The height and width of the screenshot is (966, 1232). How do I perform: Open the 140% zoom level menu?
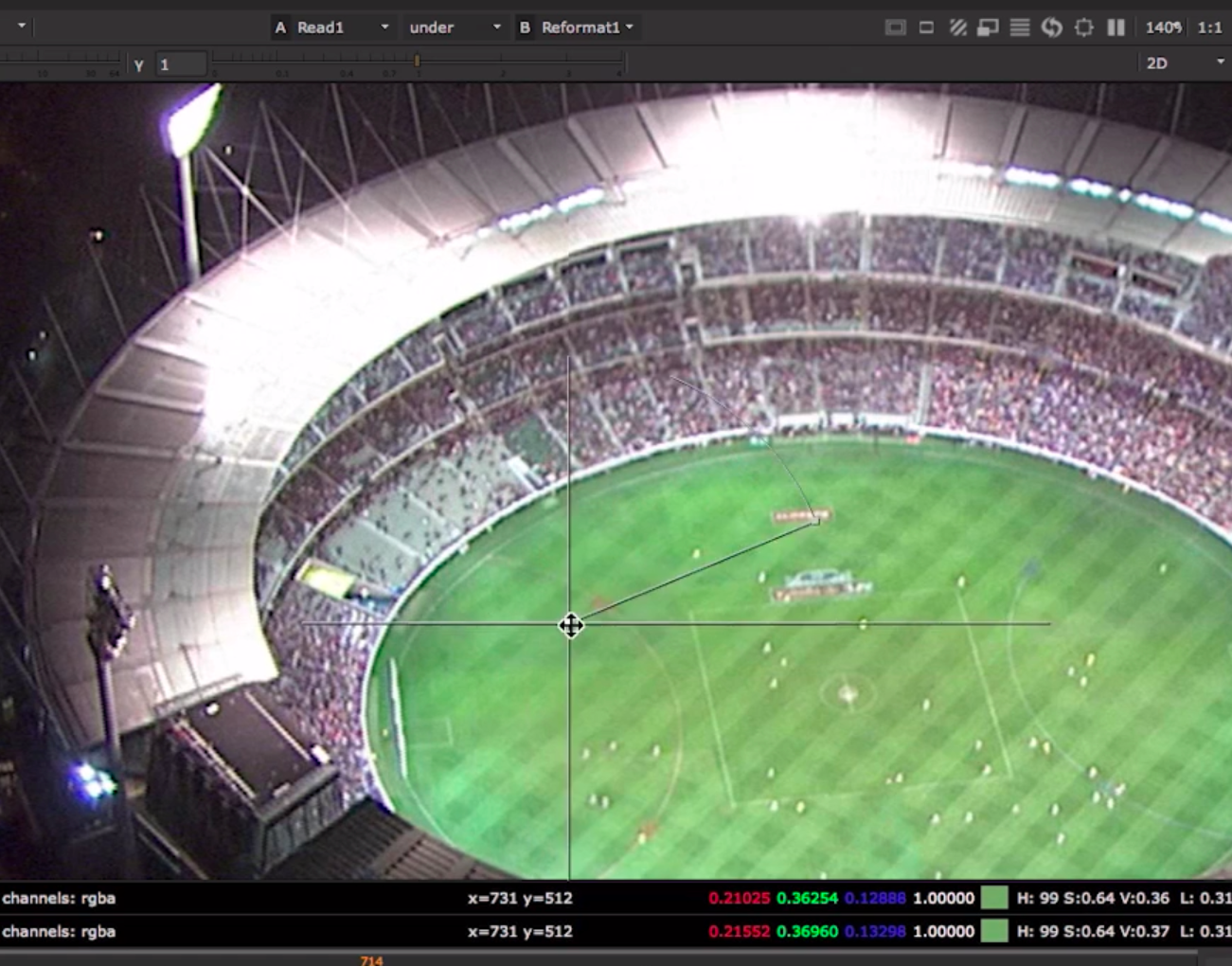coord(1164,27)
